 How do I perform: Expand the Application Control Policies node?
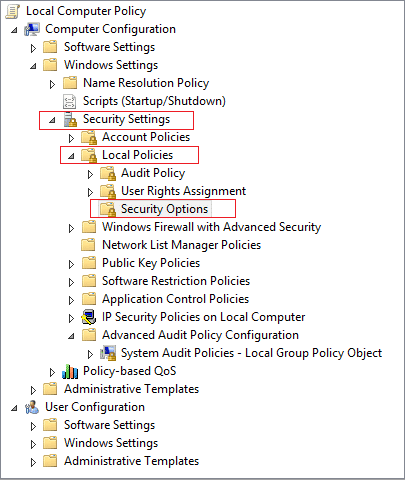pyautogui.click(x=71, y=300)
